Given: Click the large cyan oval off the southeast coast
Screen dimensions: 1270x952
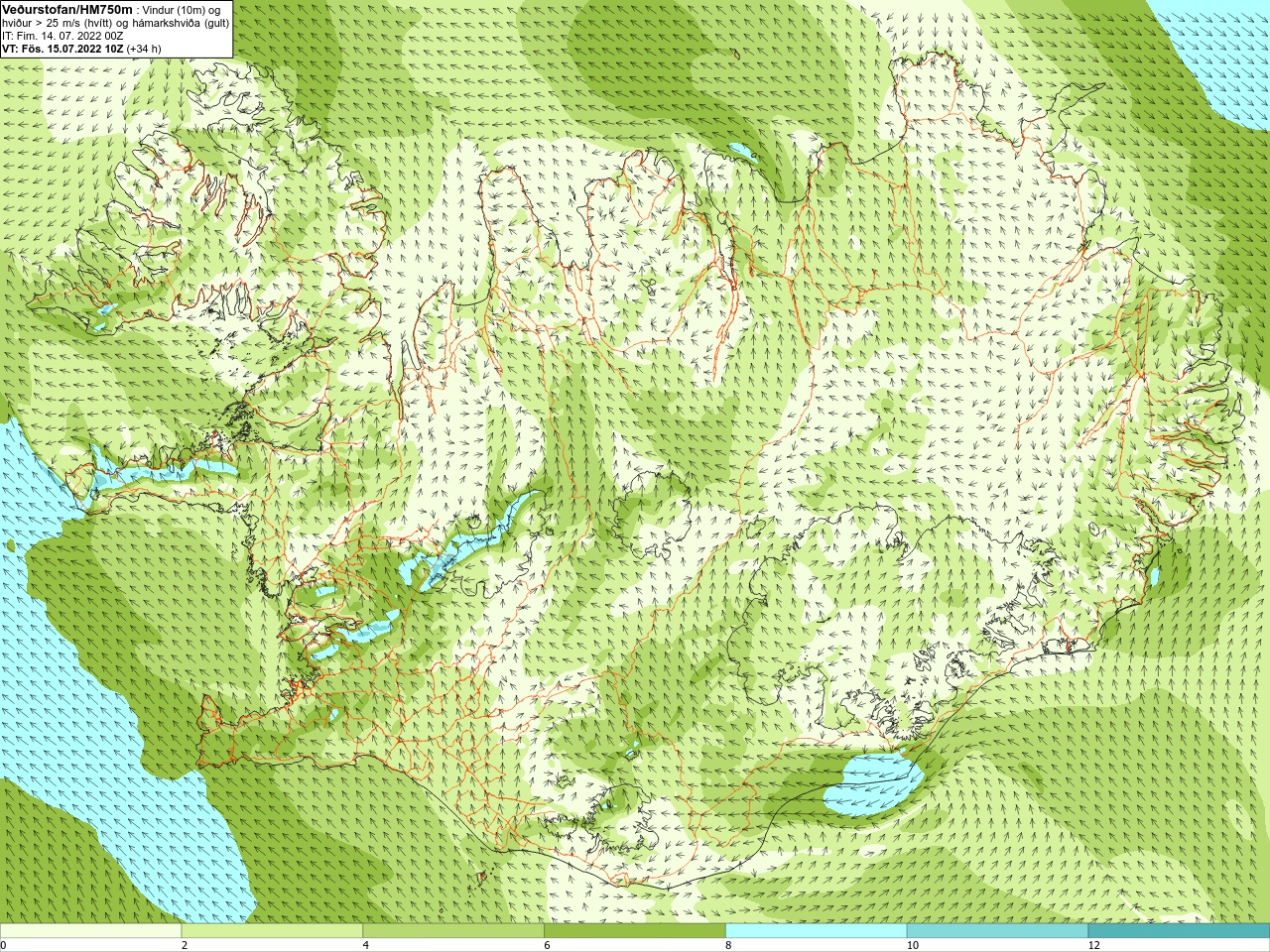Looking at the screenshot, I should (873, 784).
